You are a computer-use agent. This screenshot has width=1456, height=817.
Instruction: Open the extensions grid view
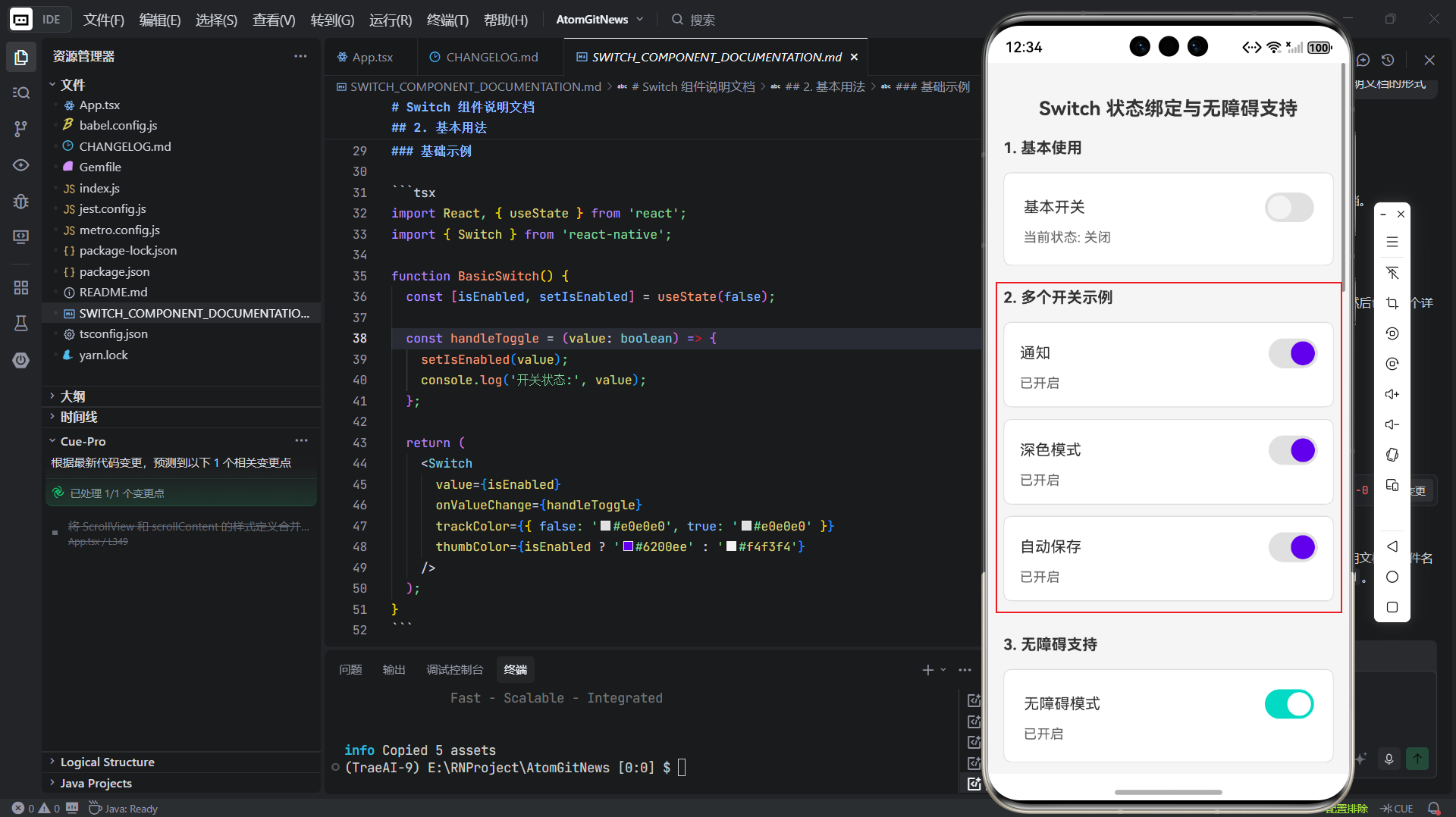point(21,287)
